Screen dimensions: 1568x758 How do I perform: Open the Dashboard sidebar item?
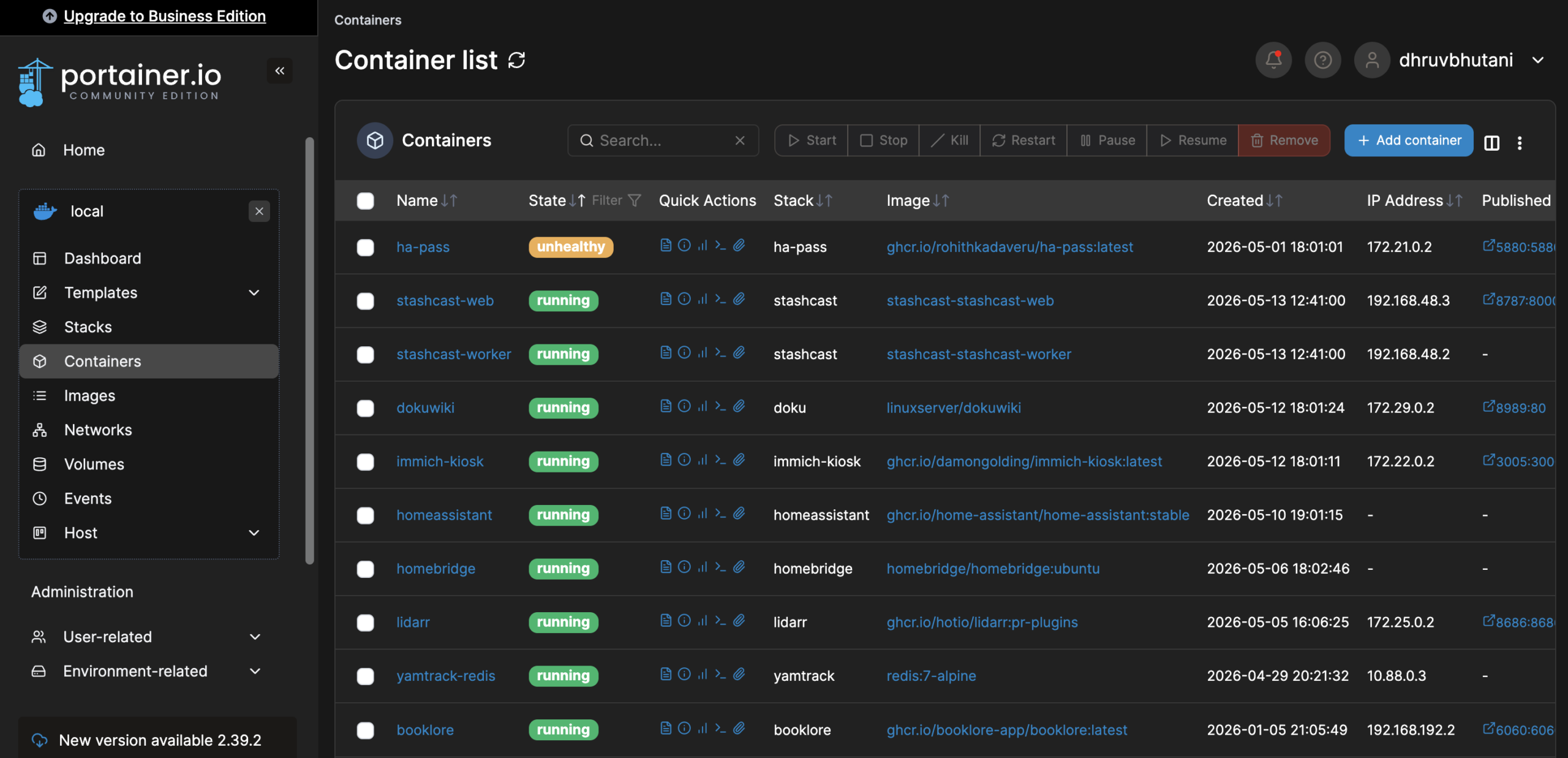[149, 259]
